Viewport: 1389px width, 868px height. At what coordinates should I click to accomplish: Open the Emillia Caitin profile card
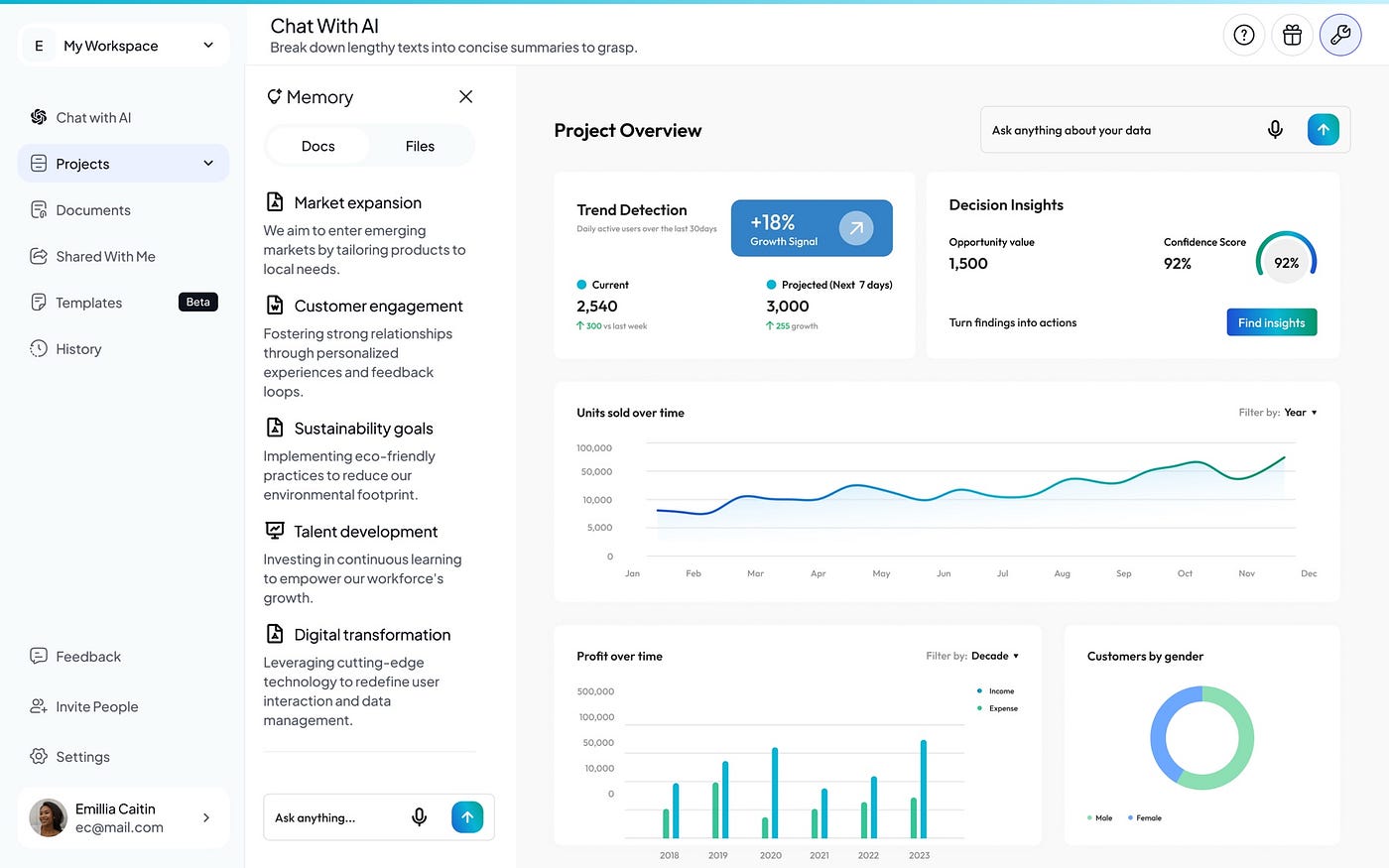[123, 818]
